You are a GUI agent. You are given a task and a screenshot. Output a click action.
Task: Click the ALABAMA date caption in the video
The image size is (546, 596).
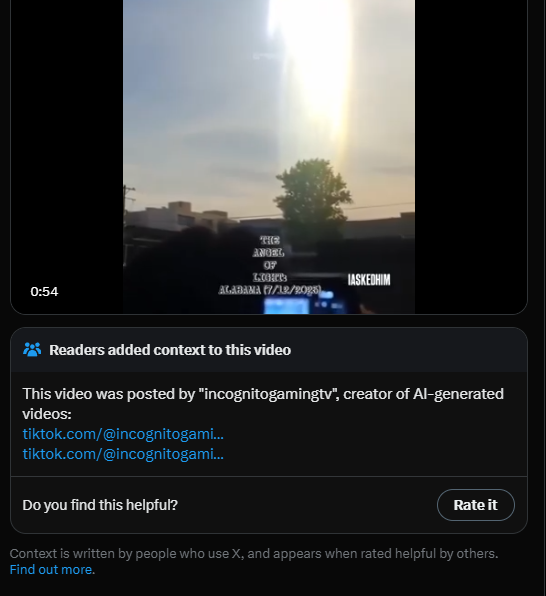[x=270, y=290]
